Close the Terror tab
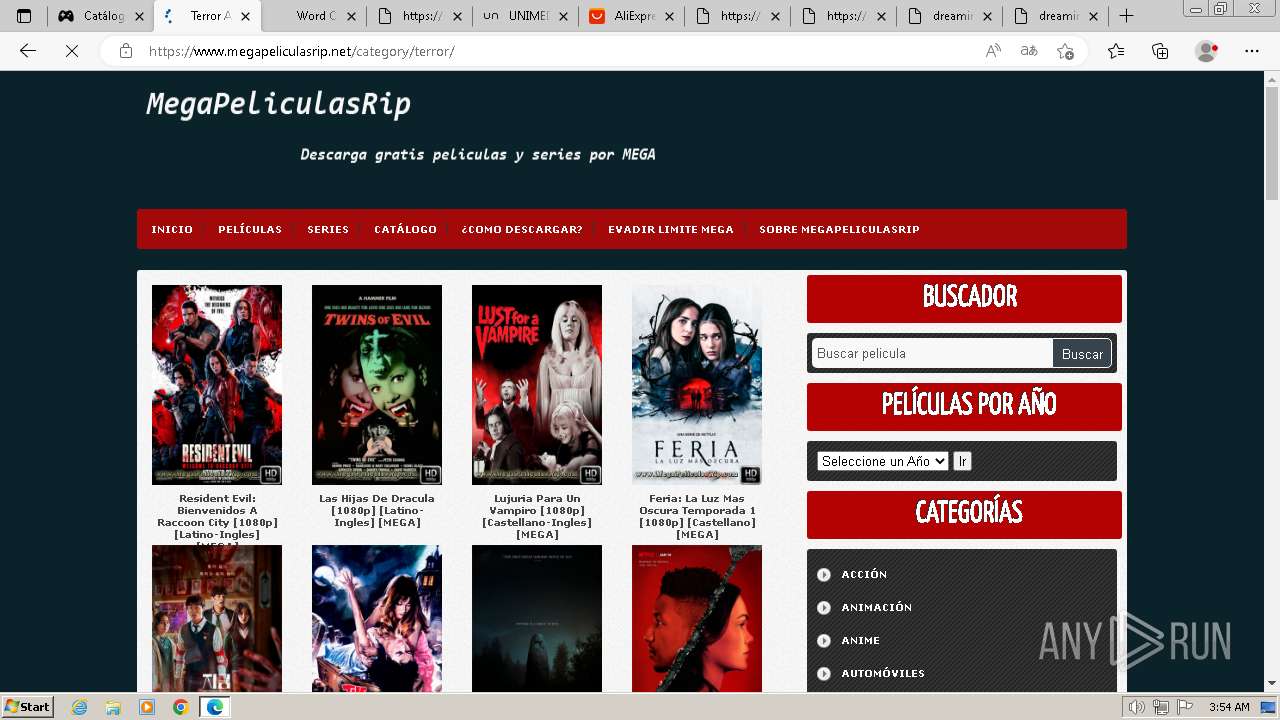The width and height of the screenshot is (1280, 720). 245,16
